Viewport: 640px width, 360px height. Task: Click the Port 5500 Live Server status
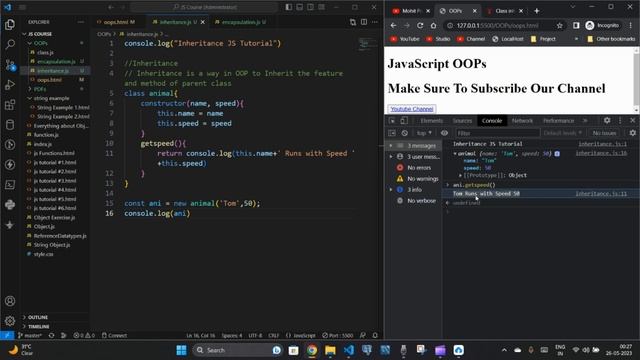pyautogui.click(x=337, y=335)
